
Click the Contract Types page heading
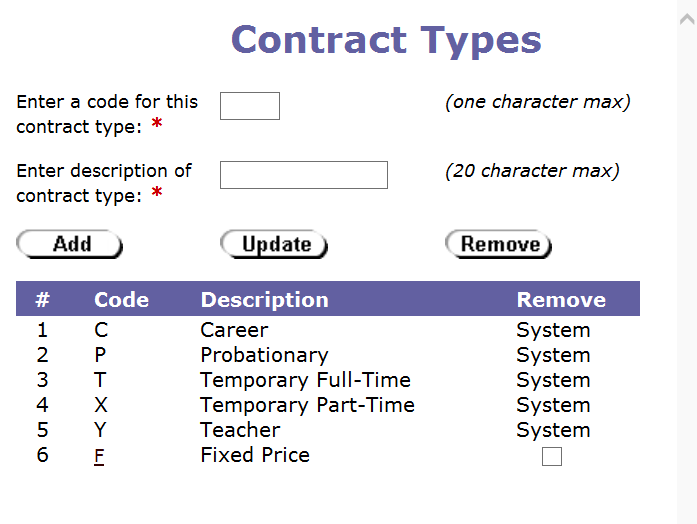pos(386,40)
